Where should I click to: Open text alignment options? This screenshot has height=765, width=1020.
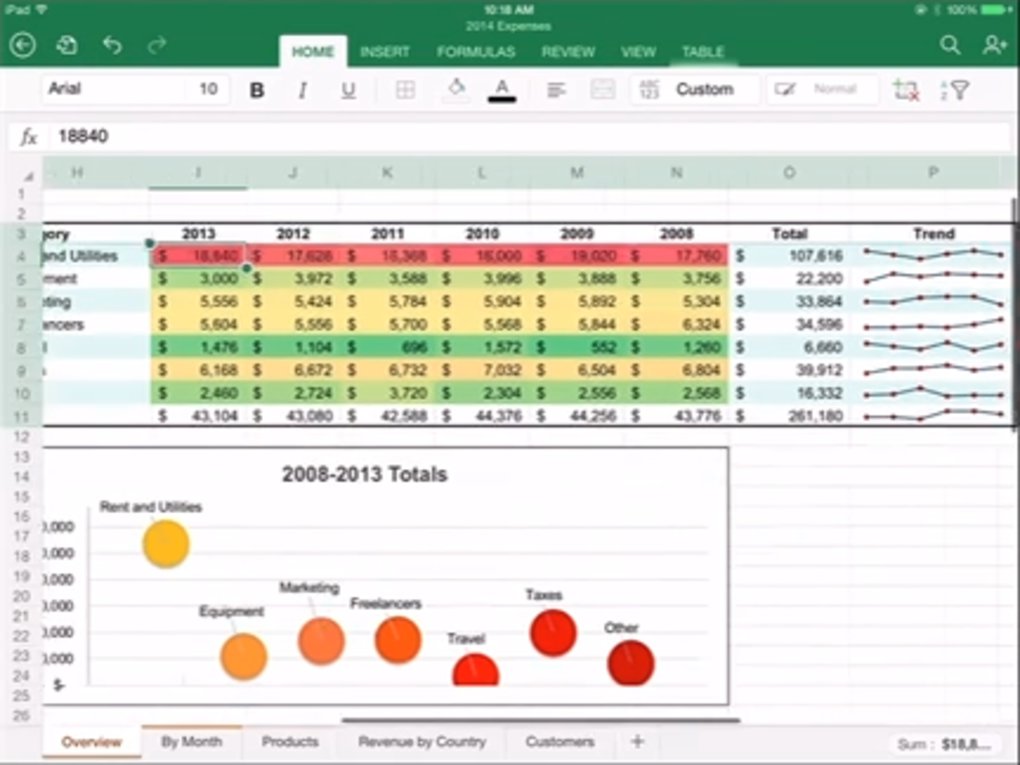[x=556, y=90]
